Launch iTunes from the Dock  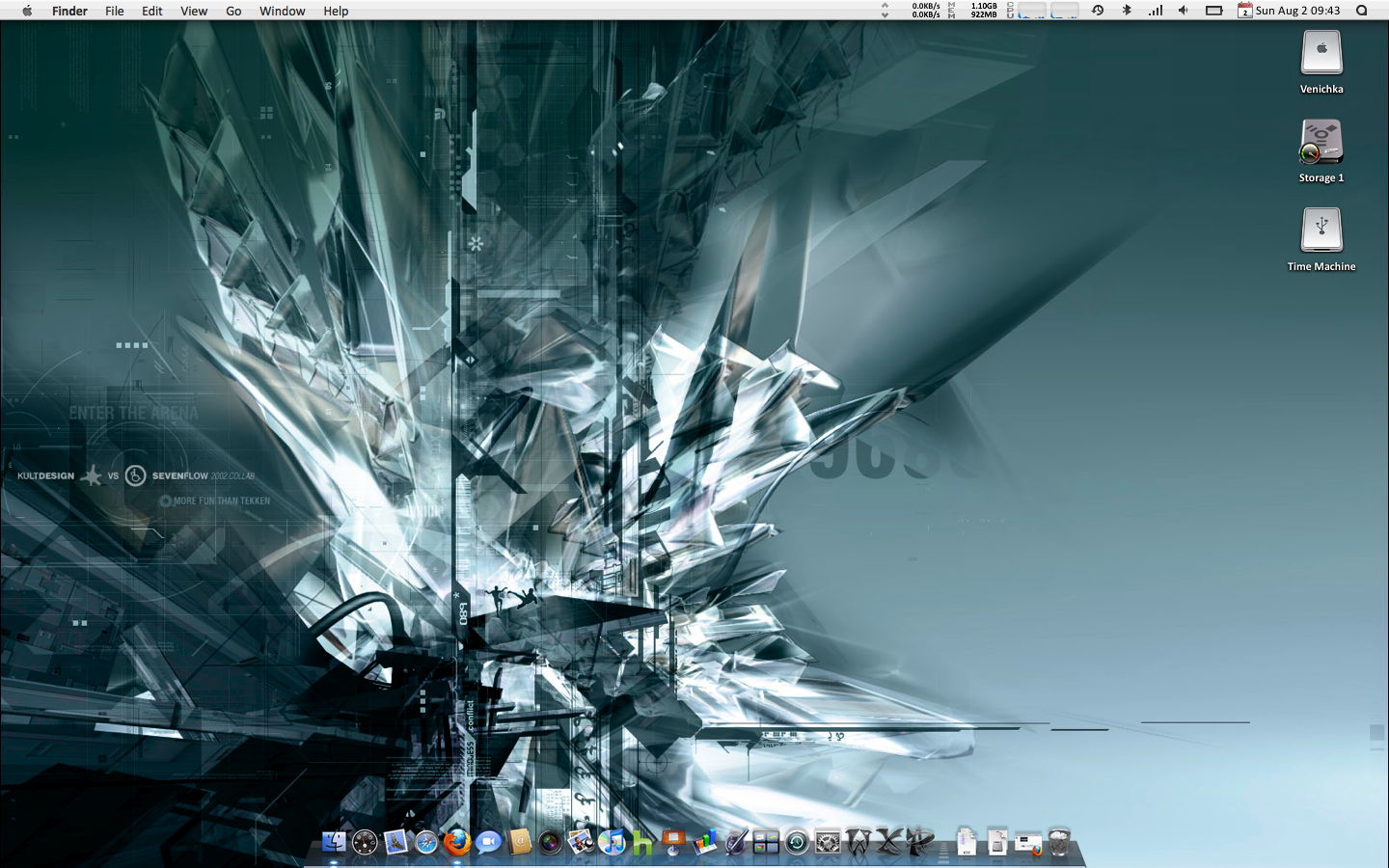tap(612, 842)
